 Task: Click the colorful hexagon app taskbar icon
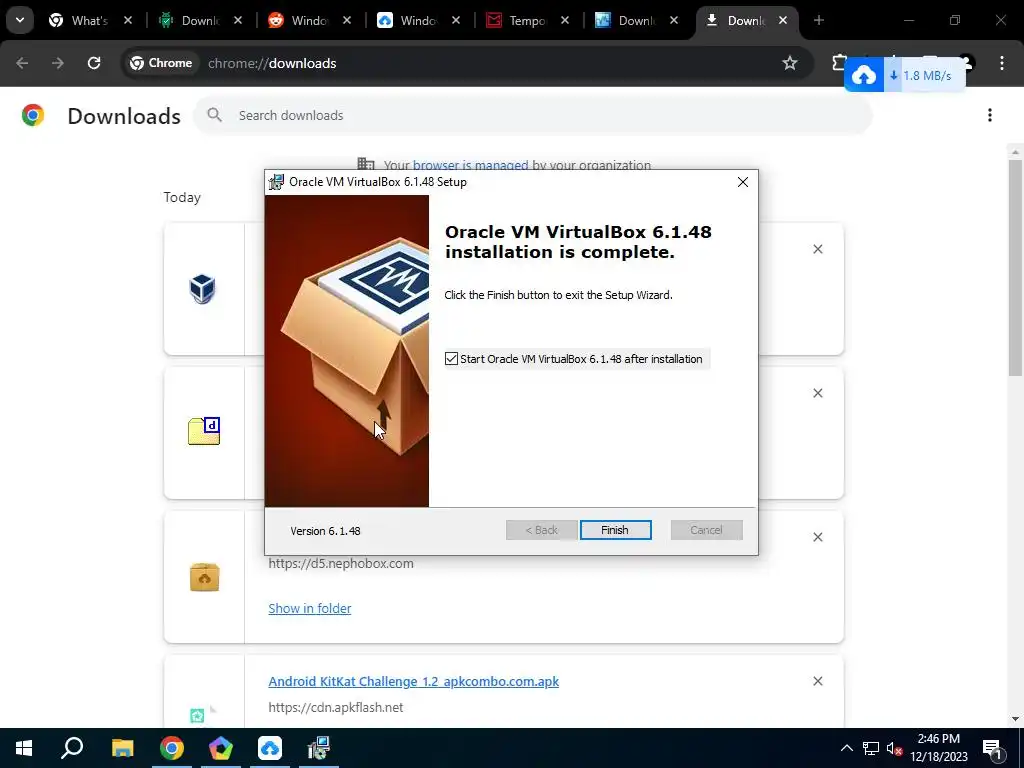point(221,748)
